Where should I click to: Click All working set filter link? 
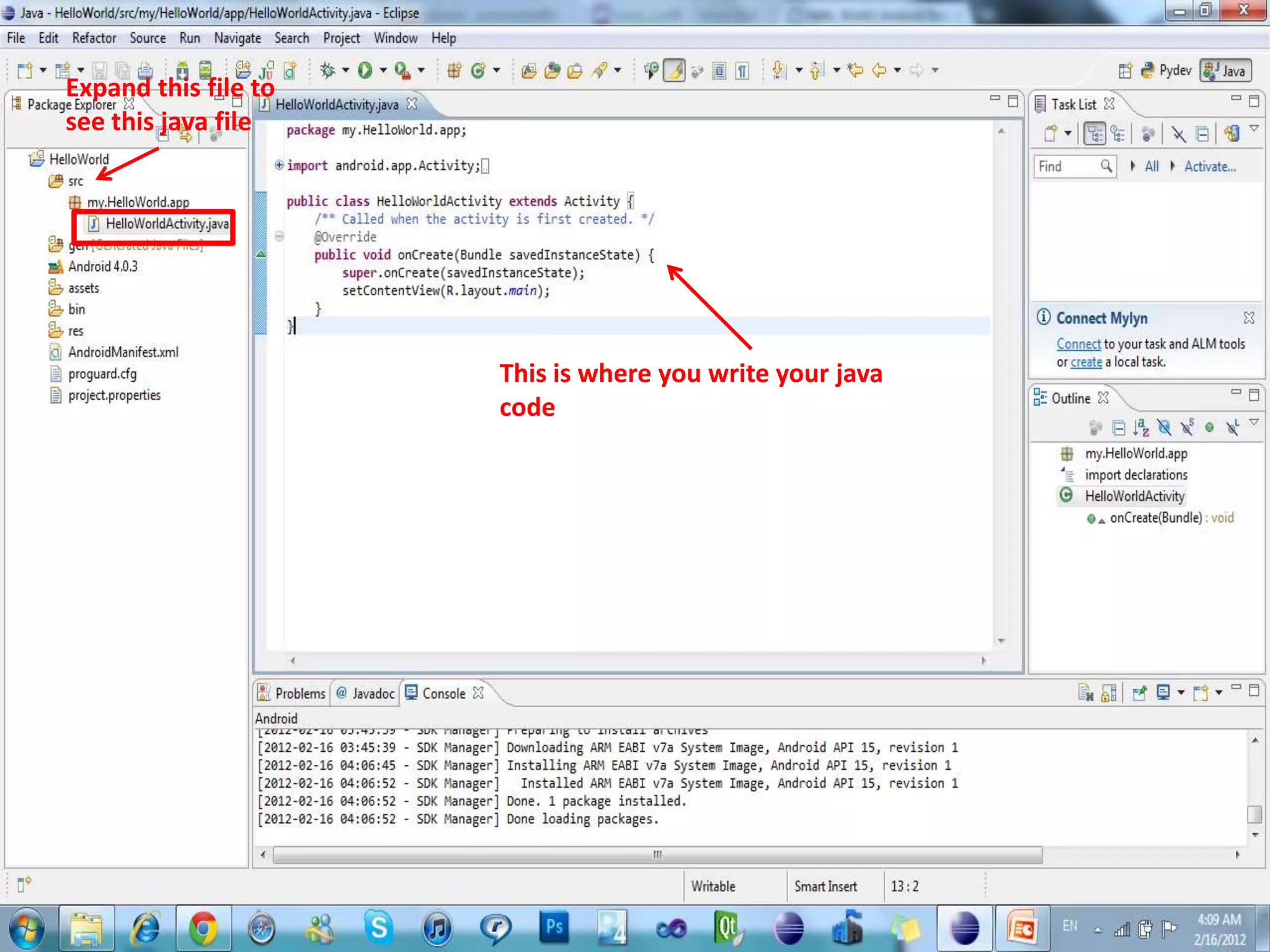coord(1152,166)
